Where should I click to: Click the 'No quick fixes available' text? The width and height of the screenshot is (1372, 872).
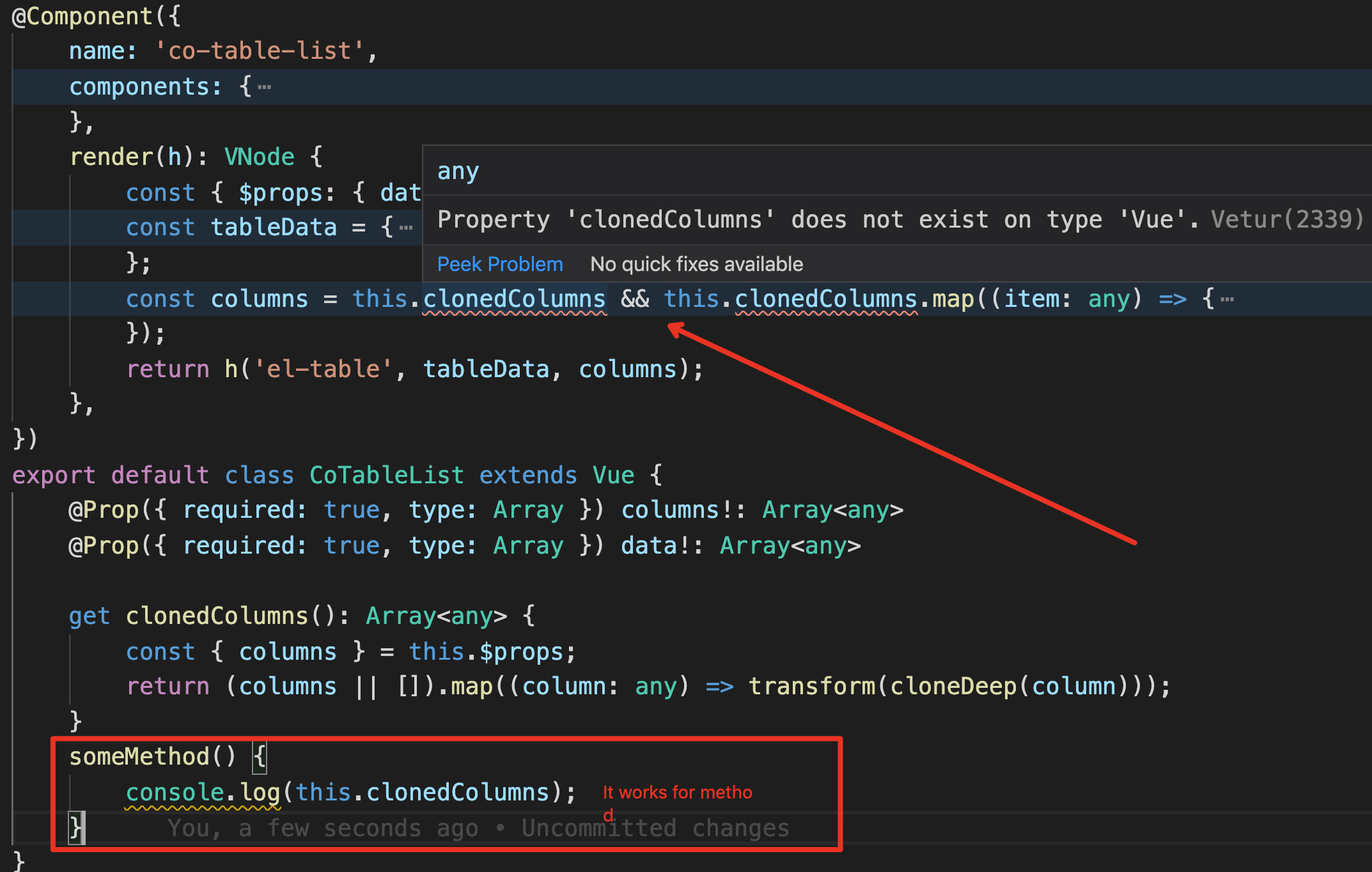pyautogui.click(x=696, y=263)
